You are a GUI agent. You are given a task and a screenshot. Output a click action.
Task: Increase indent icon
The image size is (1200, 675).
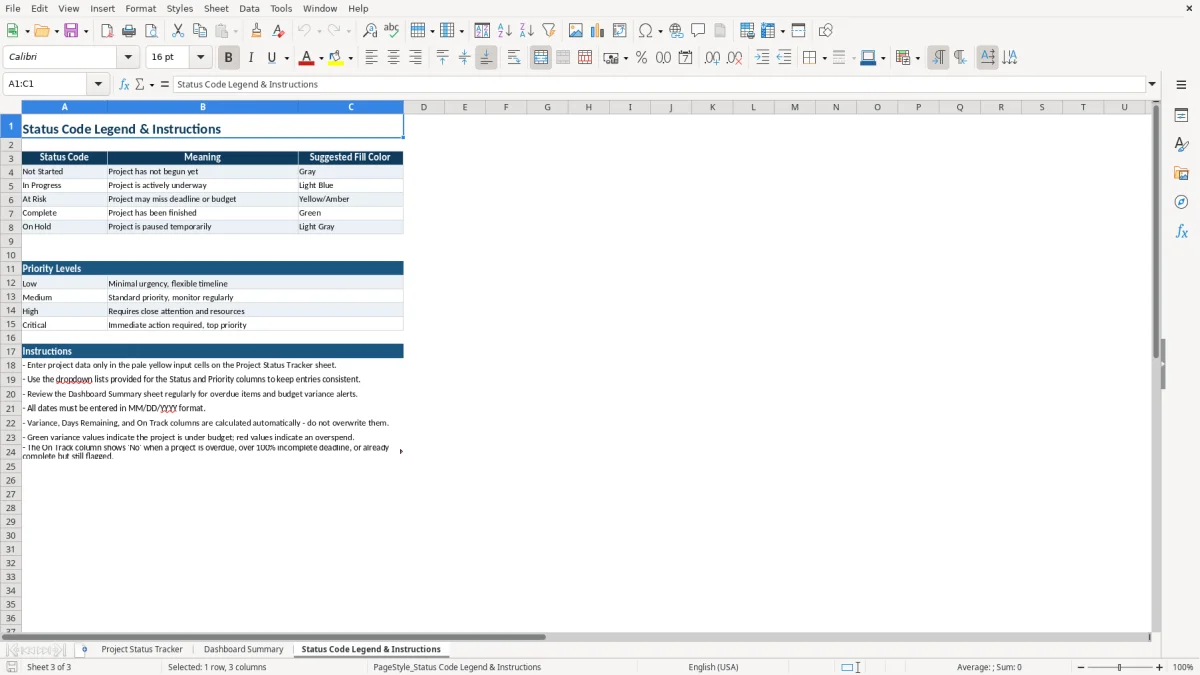[762, 58]
